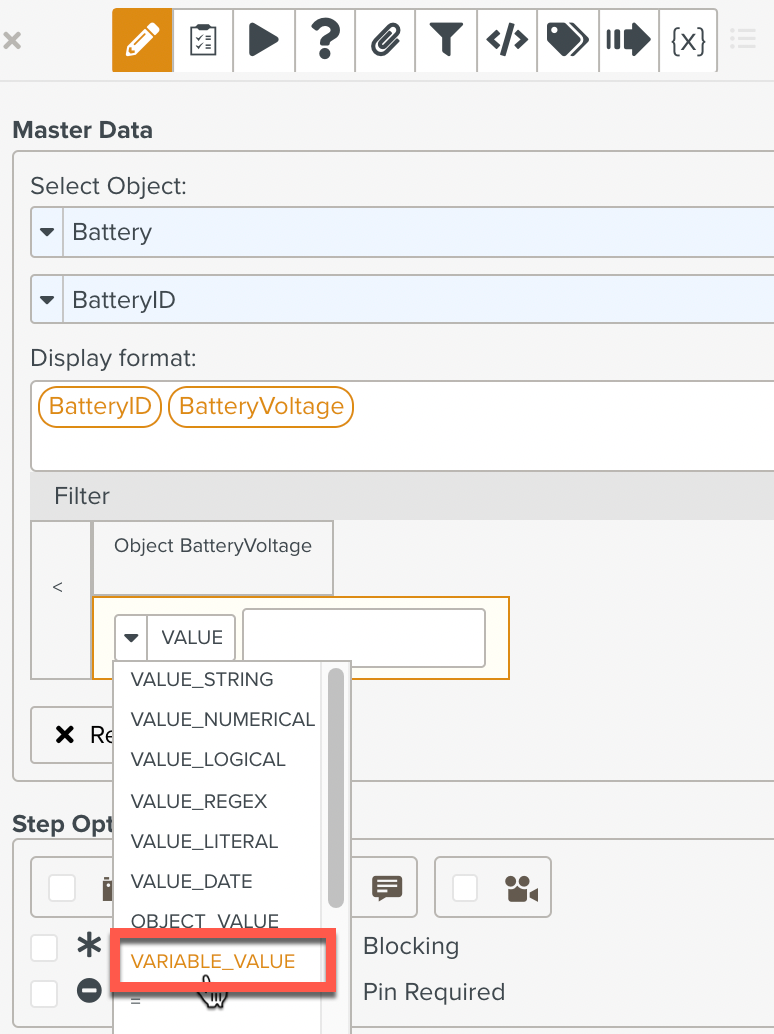Click the play arrow icon
This screenshot has width=774, height=1034.
[264, 40]
